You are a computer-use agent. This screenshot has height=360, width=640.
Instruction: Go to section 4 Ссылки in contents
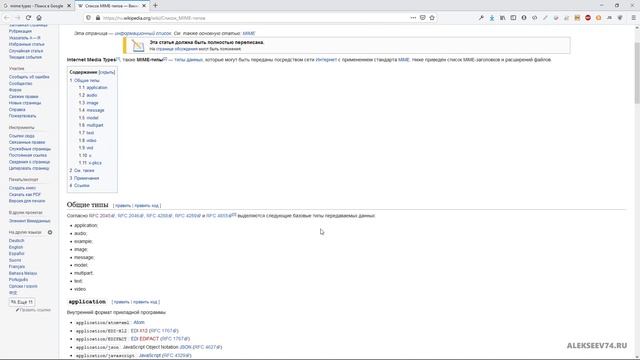[79, 186]
